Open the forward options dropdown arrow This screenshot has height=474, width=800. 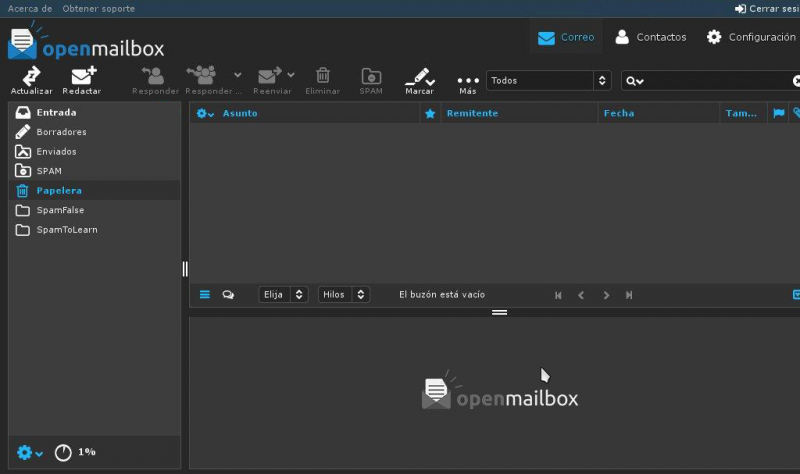(291, 74)
